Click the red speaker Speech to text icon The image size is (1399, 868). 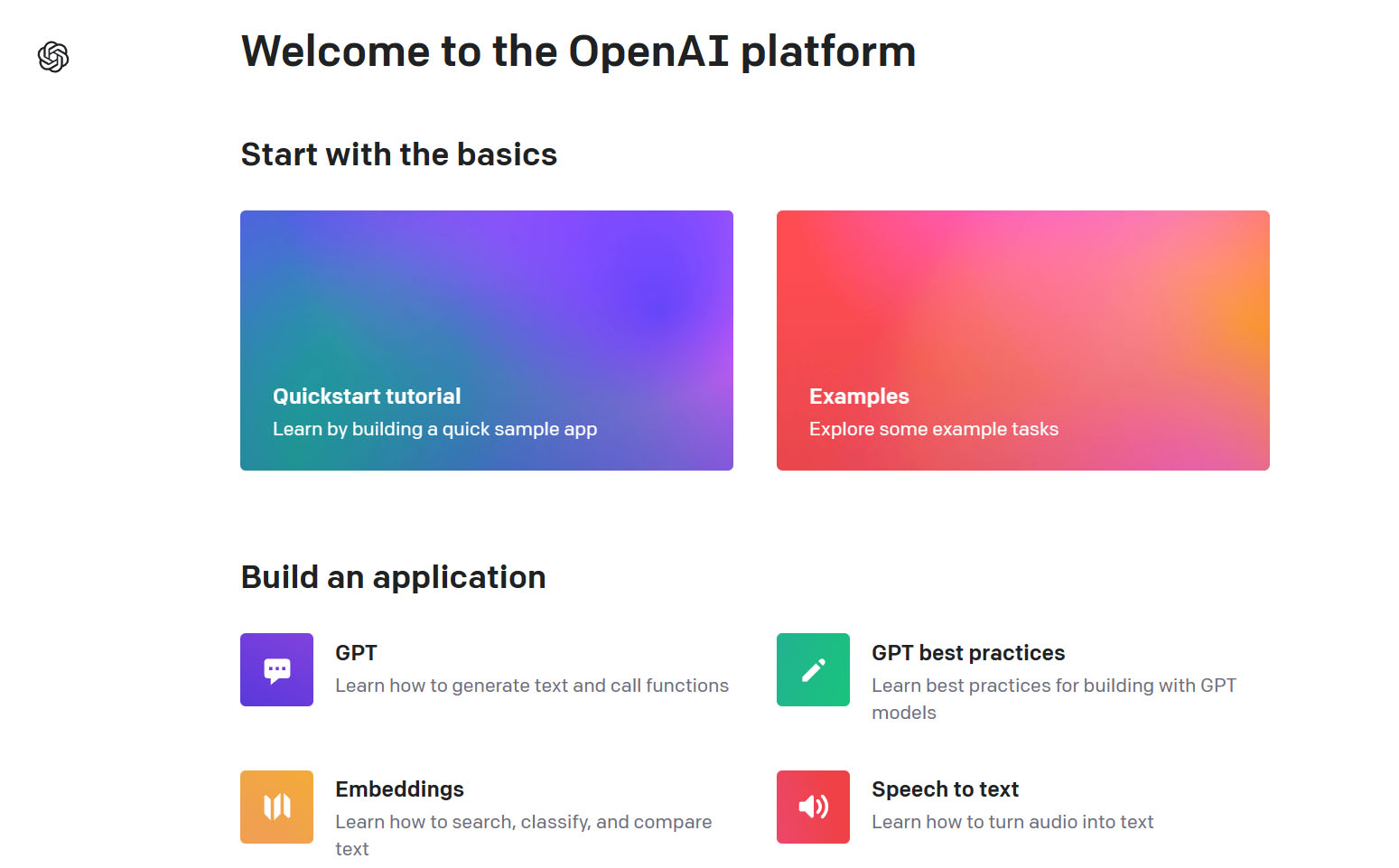813,807
